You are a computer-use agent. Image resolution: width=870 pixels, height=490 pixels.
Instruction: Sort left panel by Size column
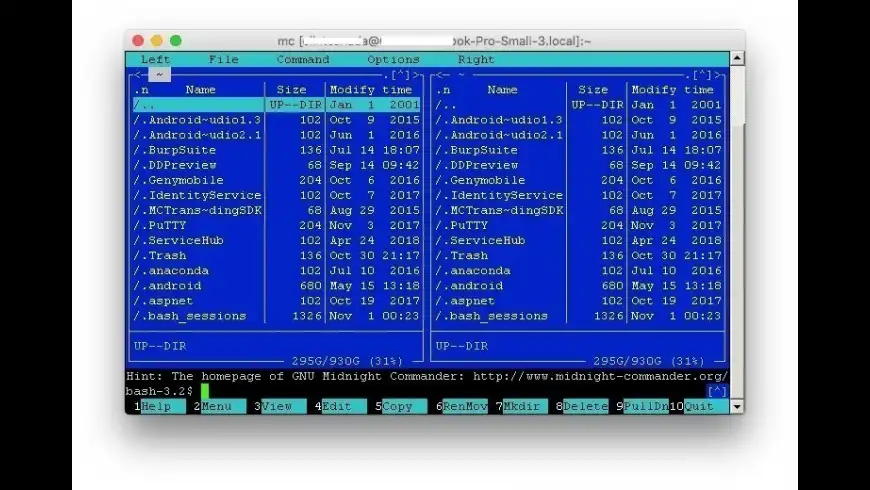tap(291, 90)
